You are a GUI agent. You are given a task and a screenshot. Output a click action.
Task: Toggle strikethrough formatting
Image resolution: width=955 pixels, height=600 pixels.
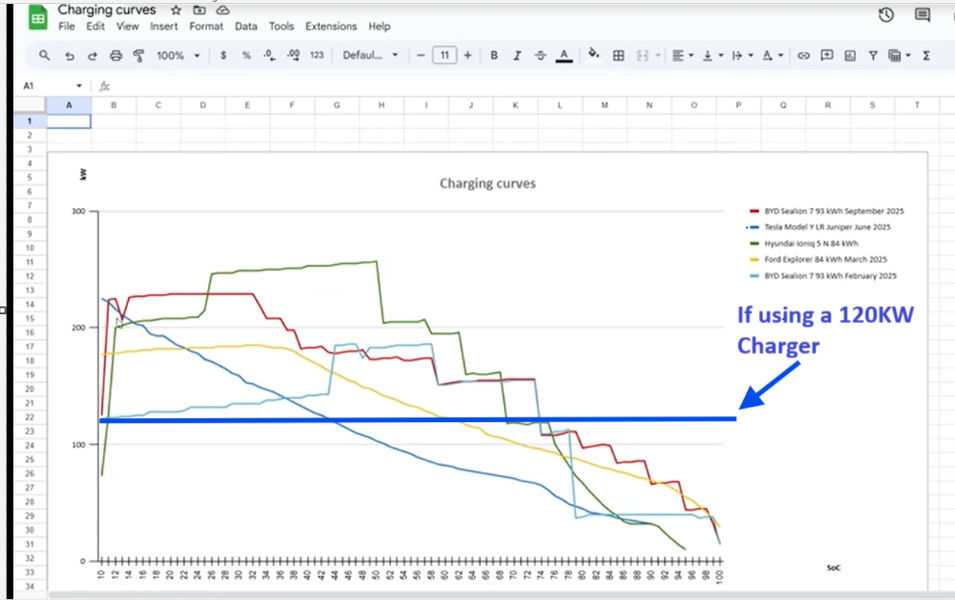540,56
